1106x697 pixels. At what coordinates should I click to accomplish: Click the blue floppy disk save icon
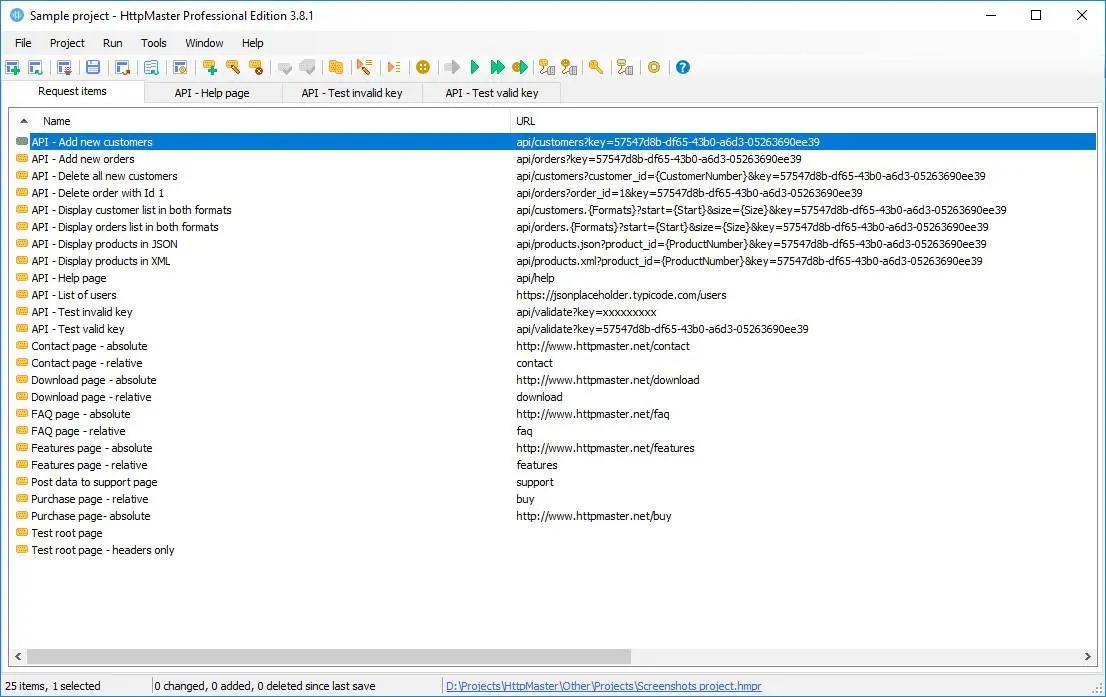tap(92, 67)
